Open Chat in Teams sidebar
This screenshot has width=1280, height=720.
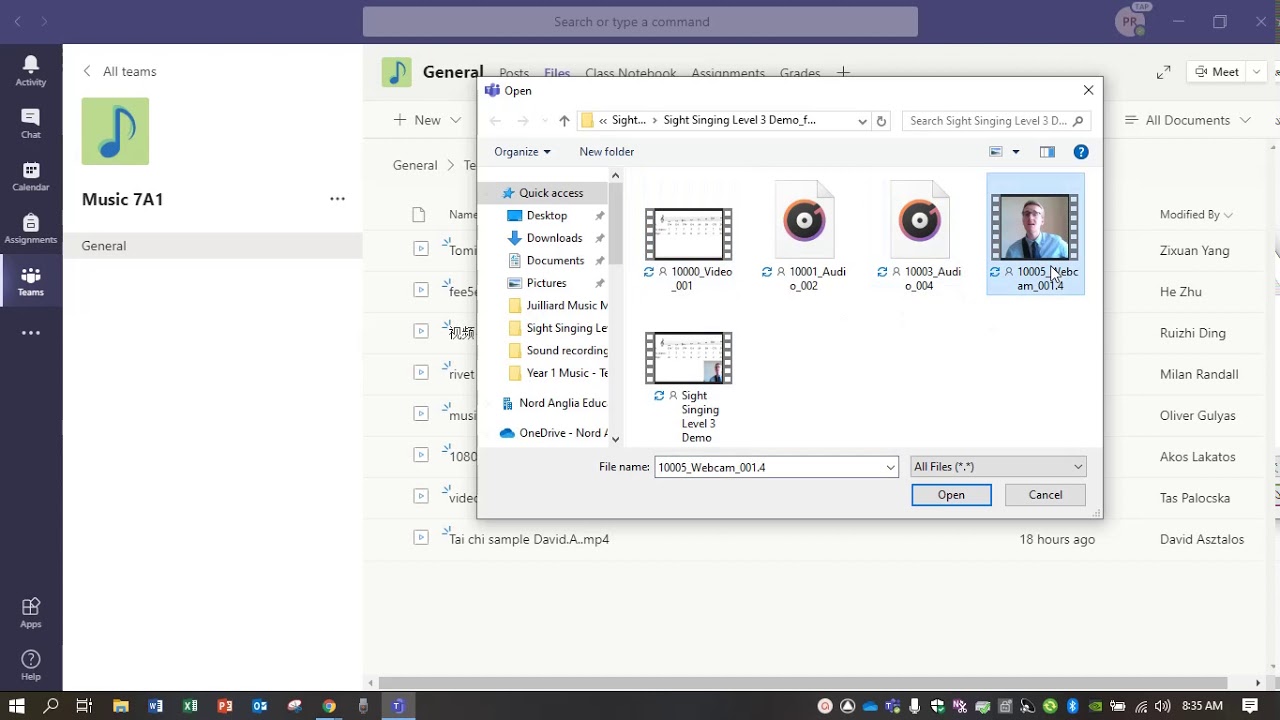point(31,123)
